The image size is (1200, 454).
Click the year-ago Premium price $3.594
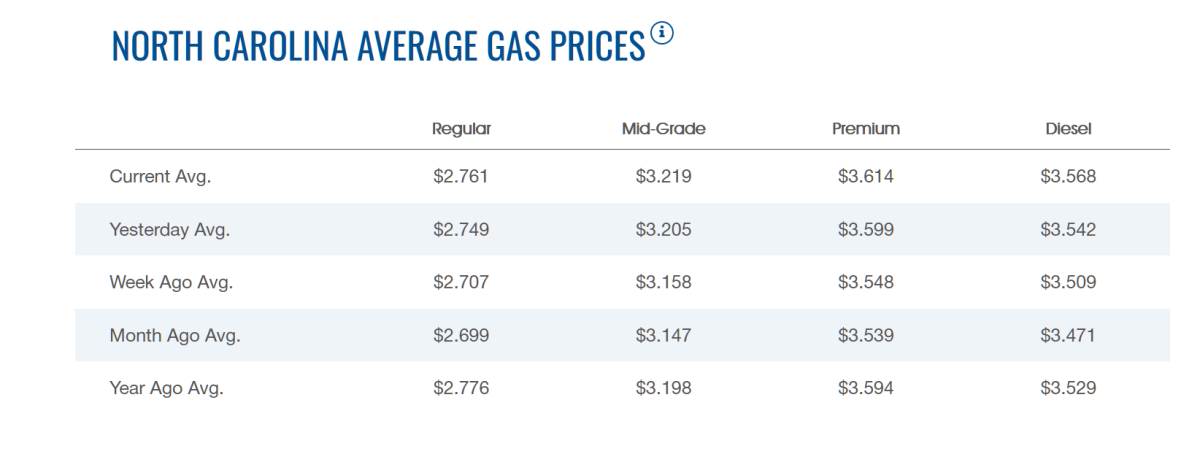coord(866,388)
